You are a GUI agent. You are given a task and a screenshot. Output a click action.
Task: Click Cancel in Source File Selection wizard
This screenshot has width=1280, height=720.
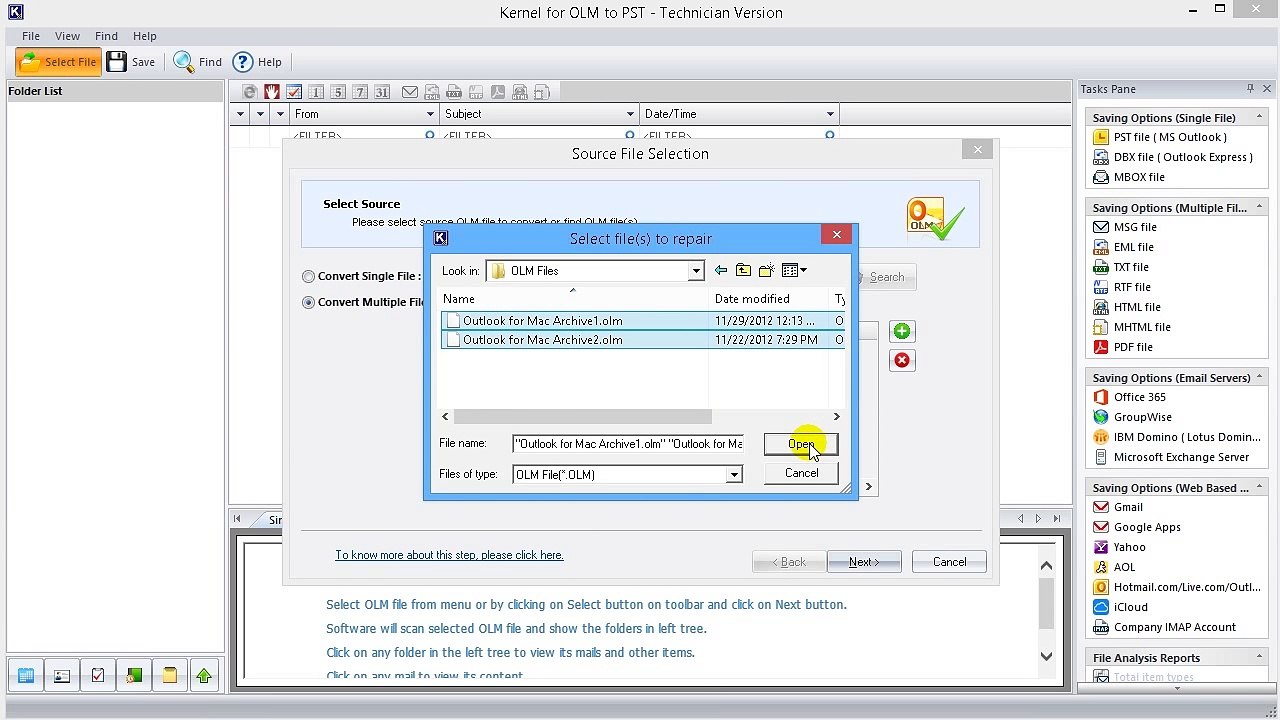[x=949, y=562]
